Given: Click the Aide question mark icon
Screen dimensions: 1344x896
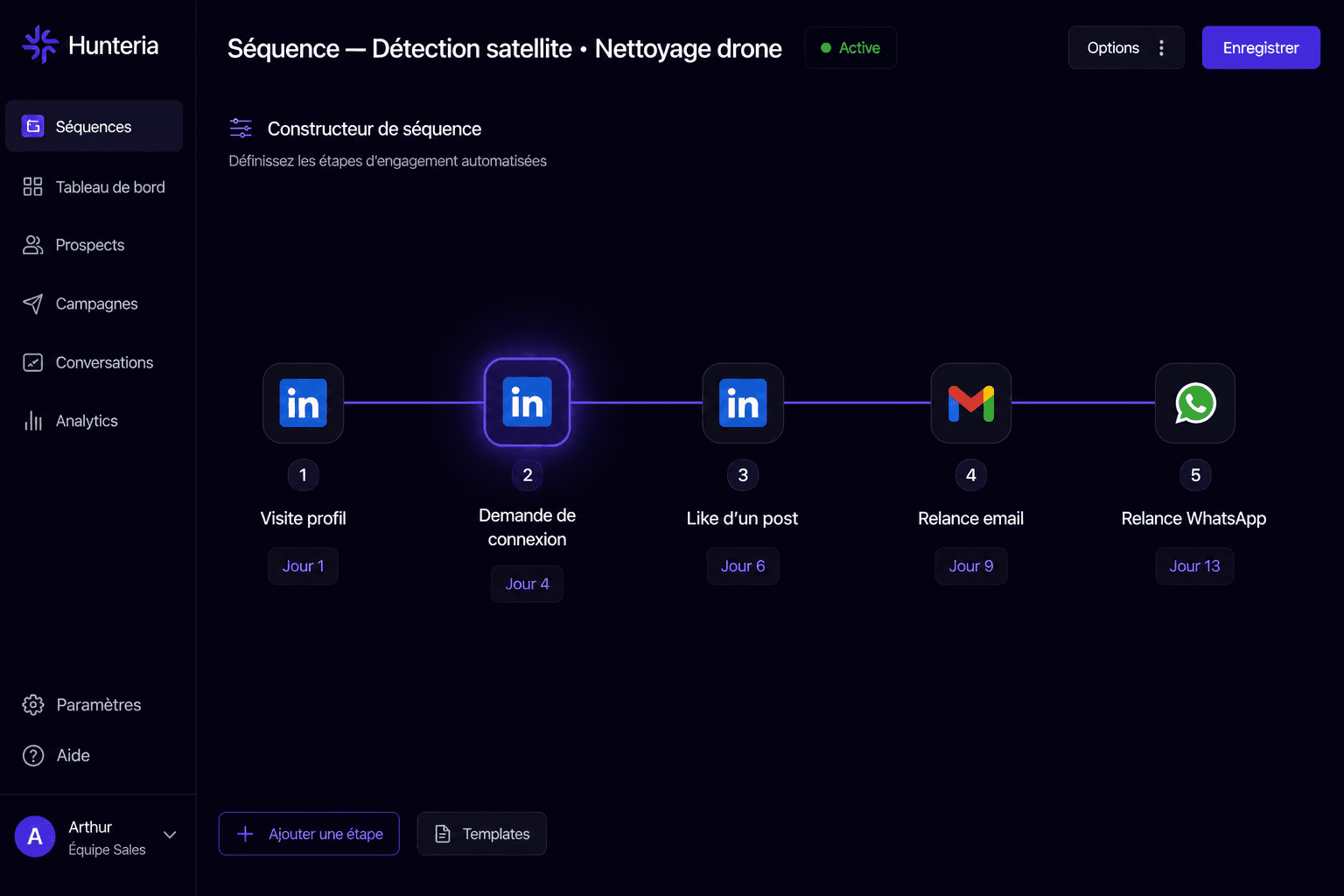Looking at the screenshot, I should point(33,755).
